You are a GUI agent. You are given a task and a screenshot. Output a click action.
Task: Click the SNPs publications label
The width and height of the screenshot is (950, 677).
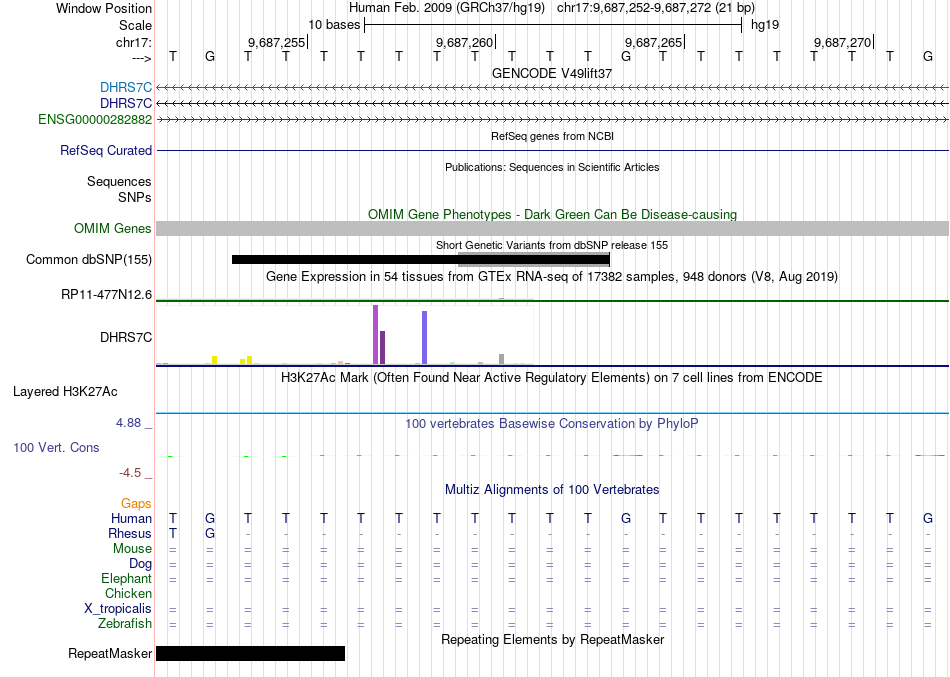[135, 197]
